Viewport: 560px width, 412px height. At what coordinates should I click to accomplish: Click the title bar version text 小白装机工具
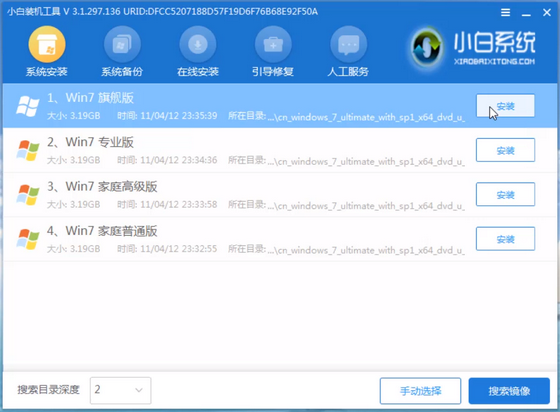[x=34, y=12]
